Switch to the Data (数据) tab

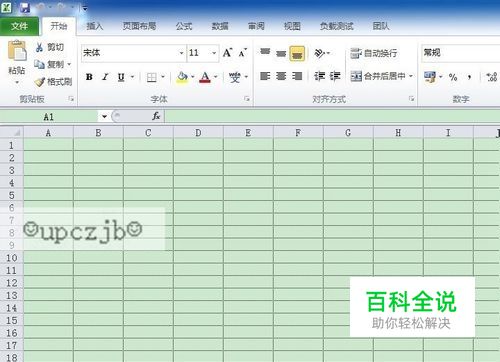pos(220,26)
